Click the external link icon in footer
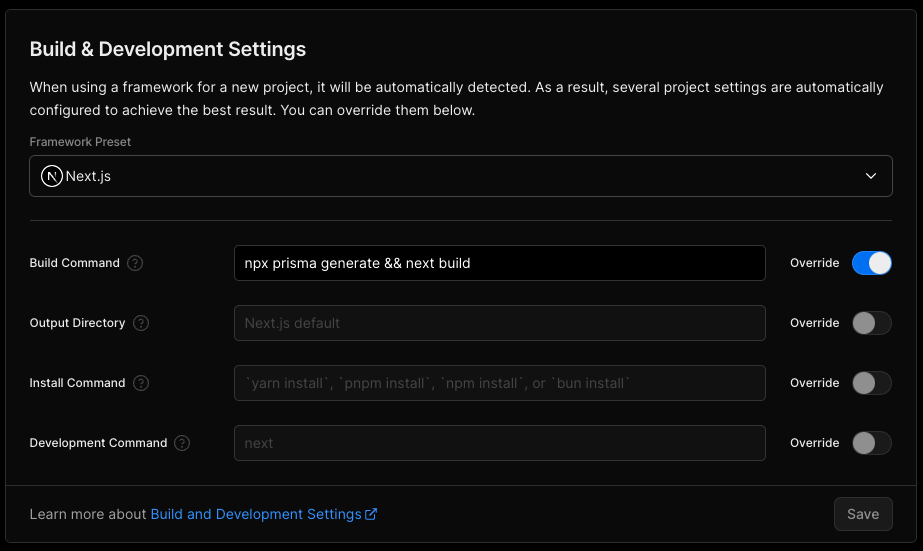This screenshot has height=551, width=923. [x=371, y=514]
